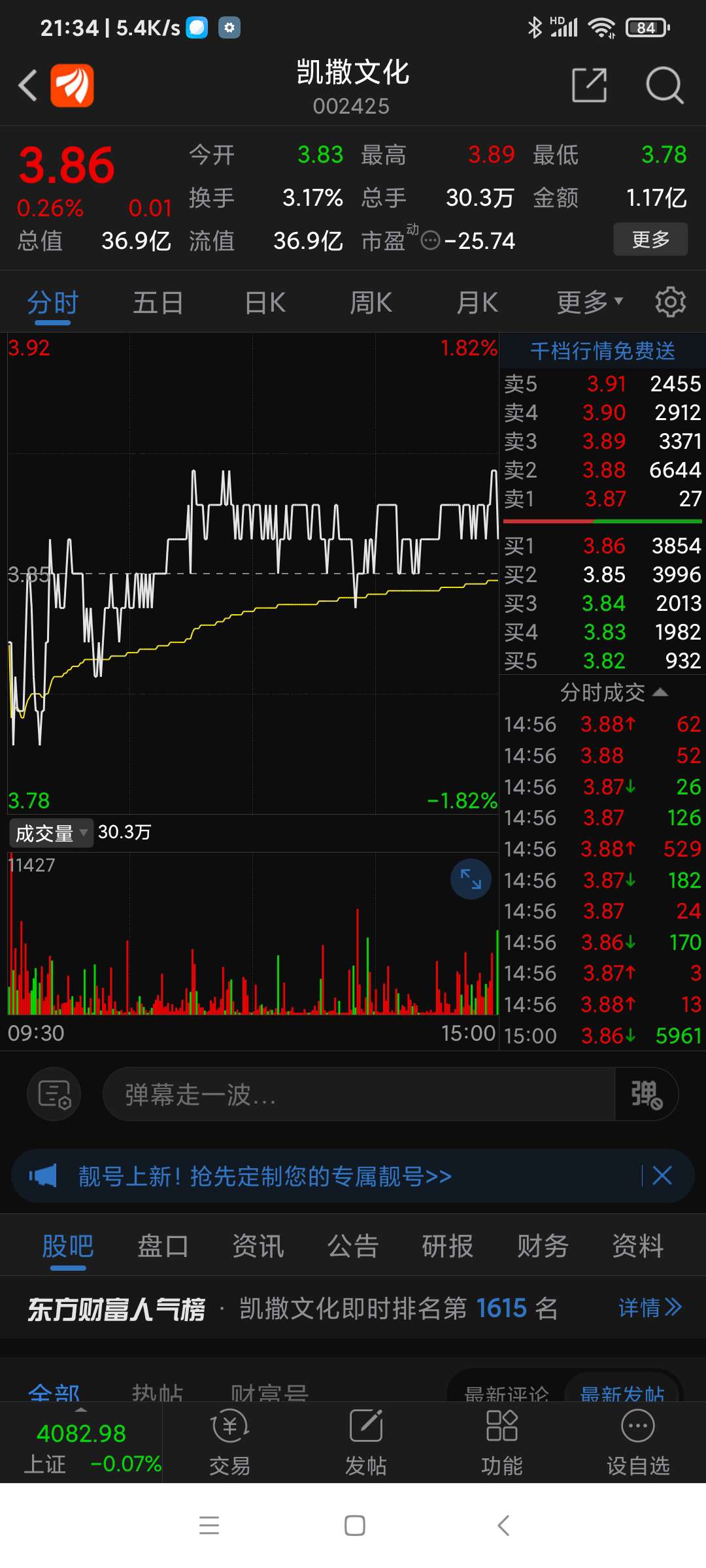Tap Android system back chevron
The image size is (706, 1568).
pyautogui.click(x=503, y=1526)
